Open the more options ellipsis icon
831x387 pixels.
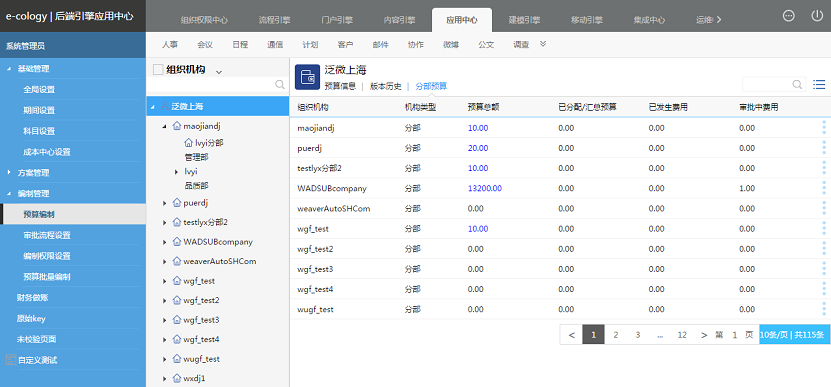(789, 16)
